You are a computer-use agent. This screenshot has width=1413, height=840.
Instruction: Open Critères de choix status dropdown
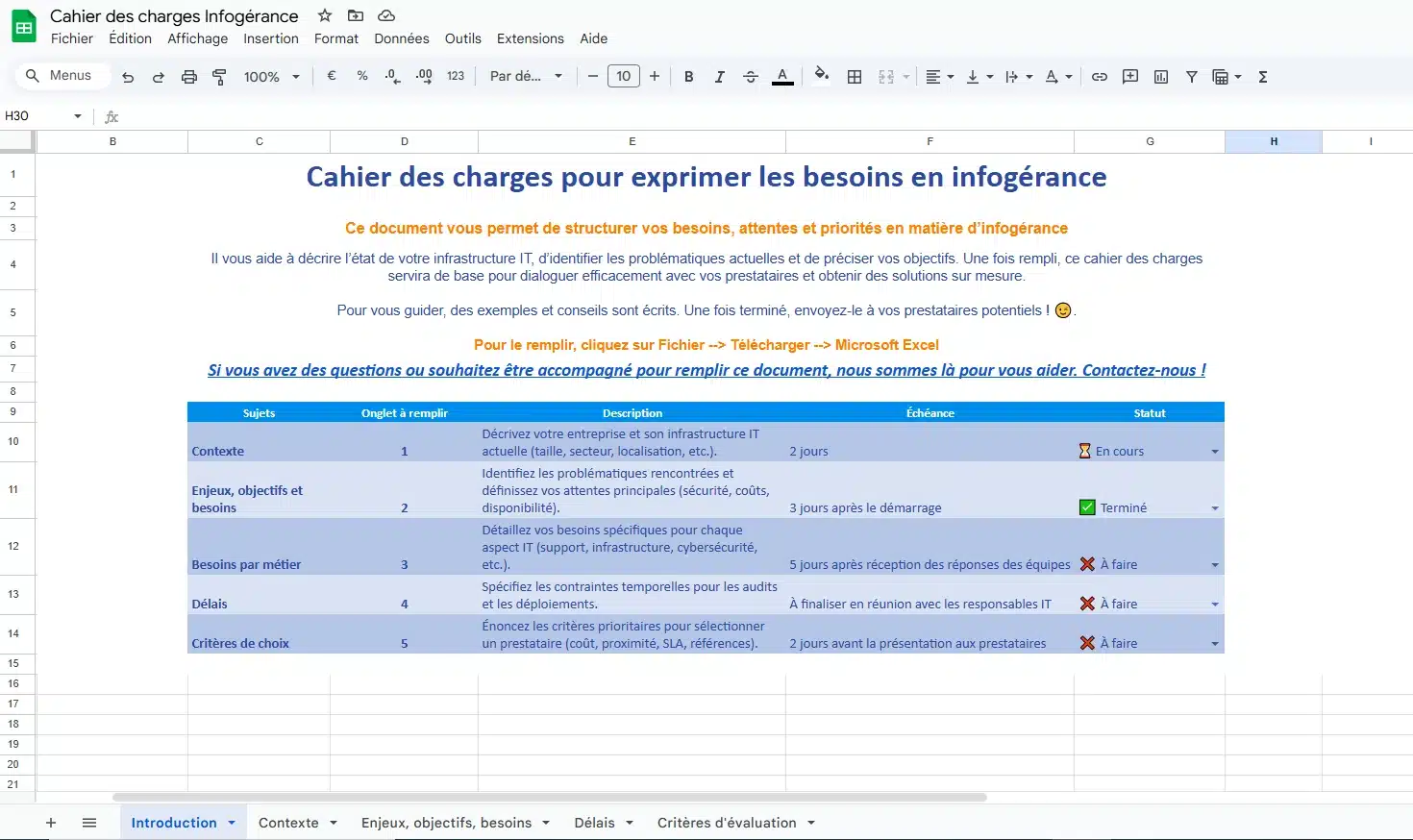1215,644
